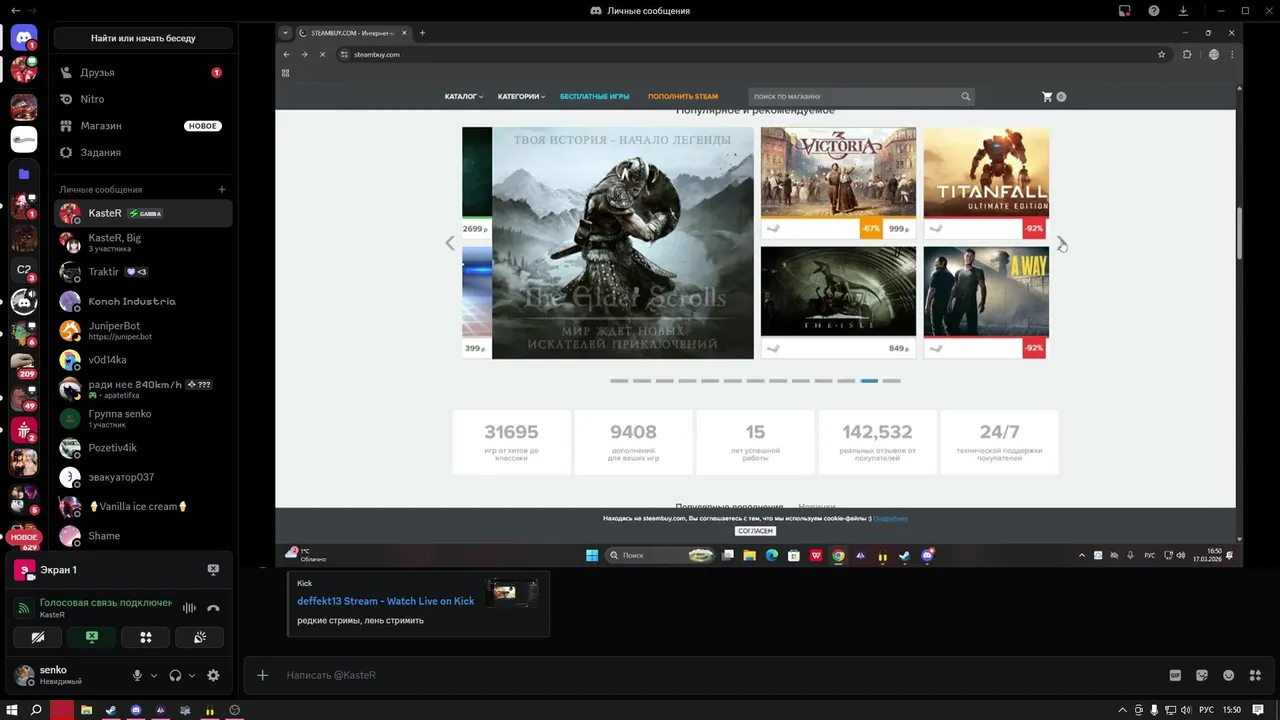The width and height of the screenshot is (1280, 720).
Task: Focus message input Написать @KasteR
Action: tap(720, 675)
